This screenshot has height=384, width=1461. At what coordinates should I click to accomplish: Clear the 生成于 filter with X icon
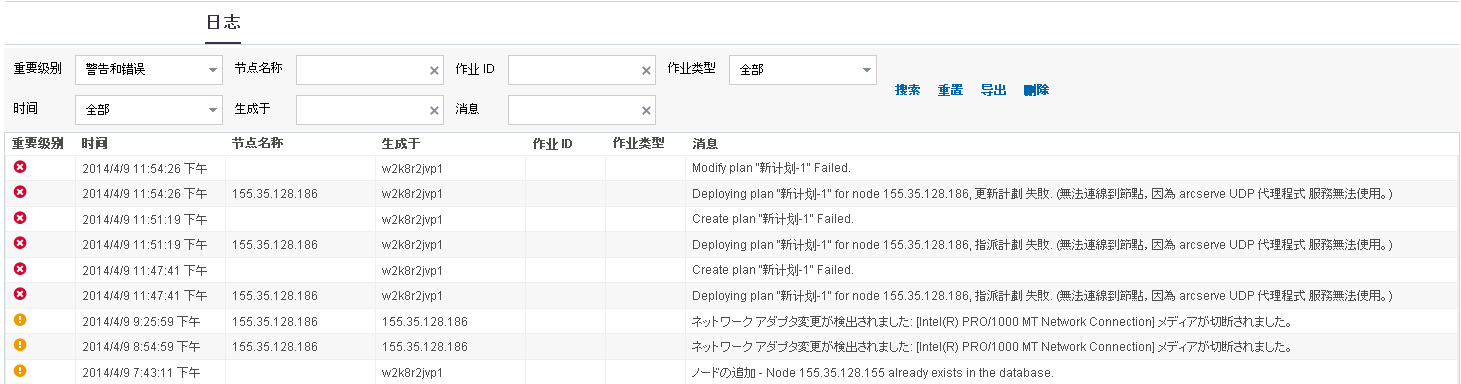pos(434,111)
